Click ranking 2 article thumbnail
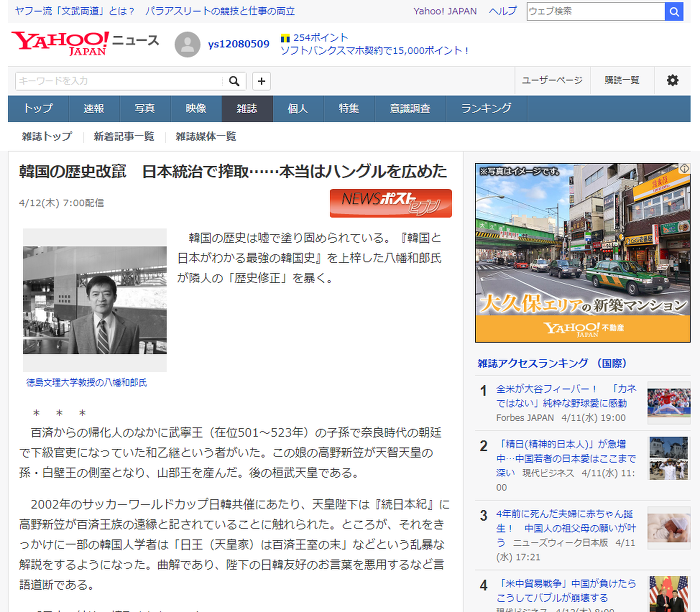Viewport: 700px width, 612px height. (669, 458)
